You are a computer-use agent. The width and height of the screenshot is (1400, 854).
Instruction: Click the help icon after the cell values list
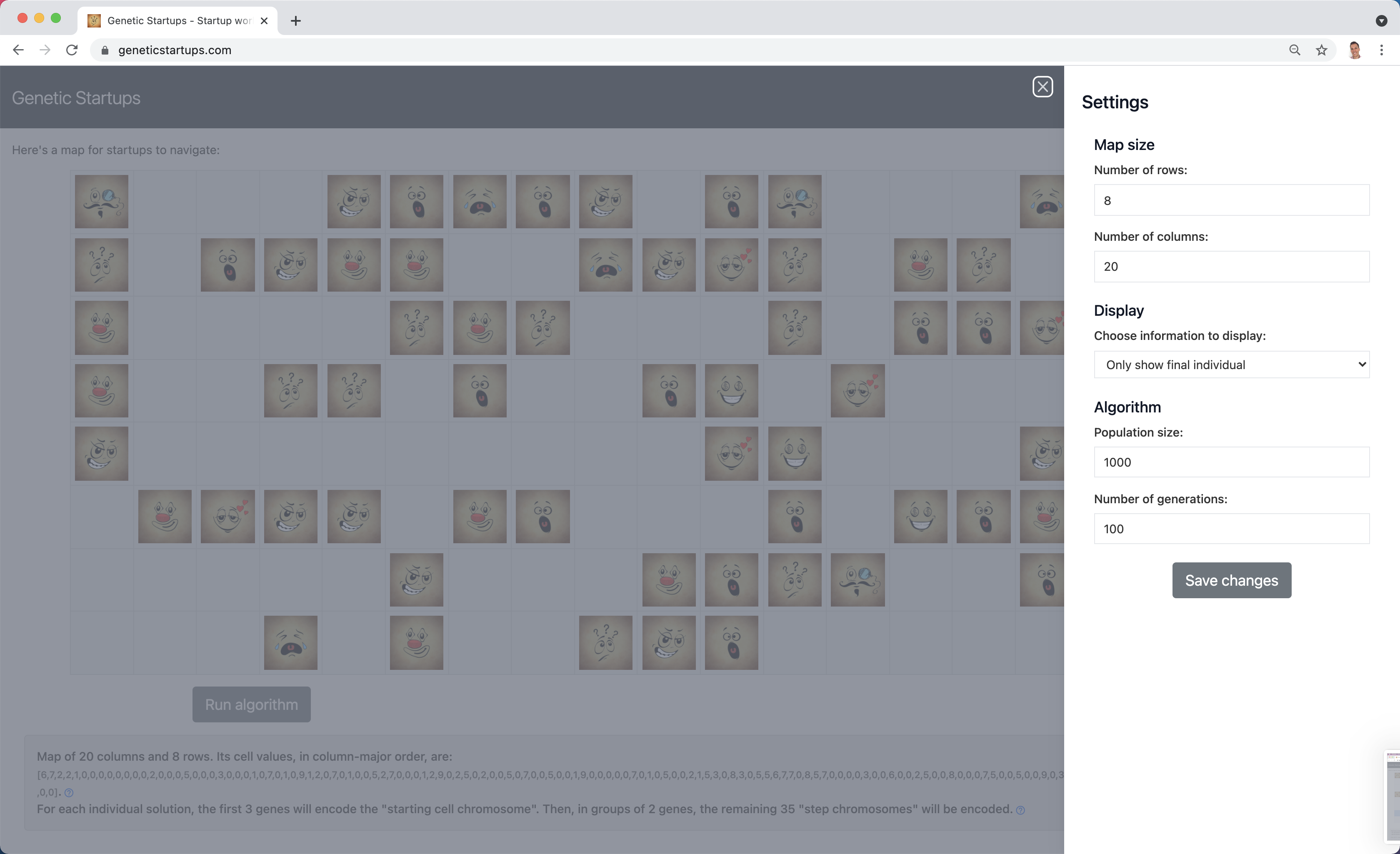[x=69, y=793]
